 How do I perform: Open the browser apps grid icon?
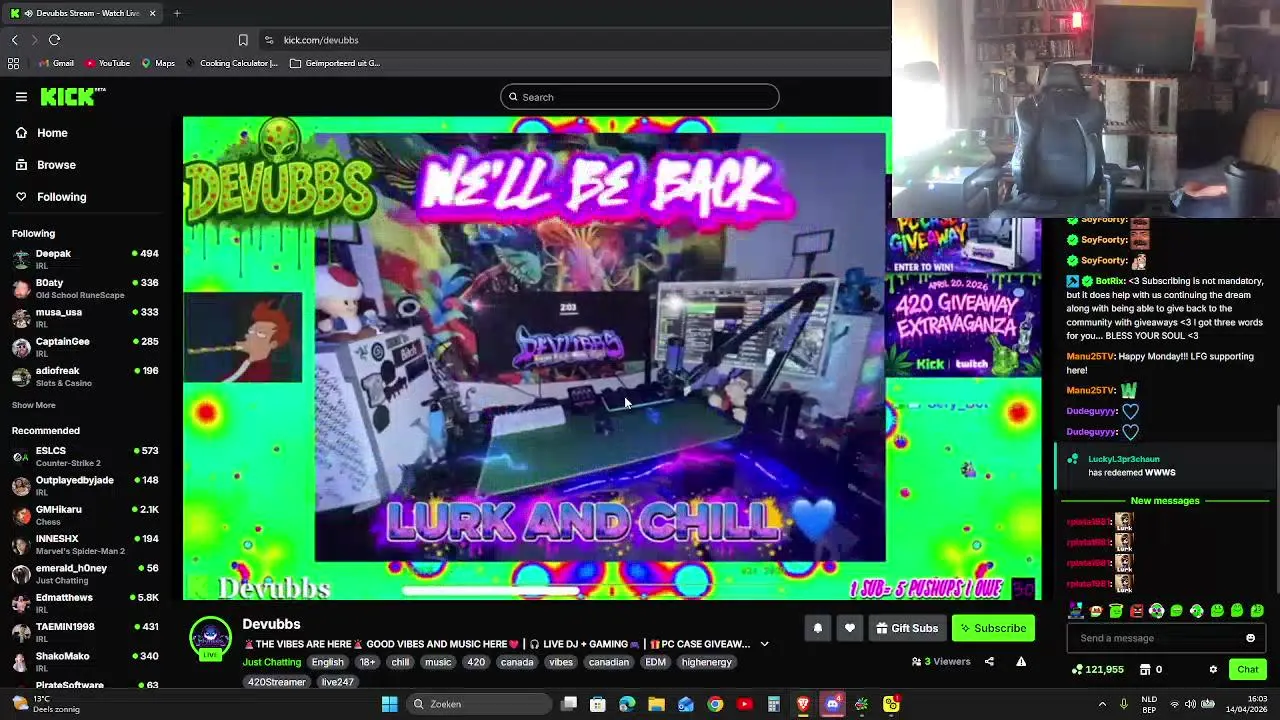13,63
